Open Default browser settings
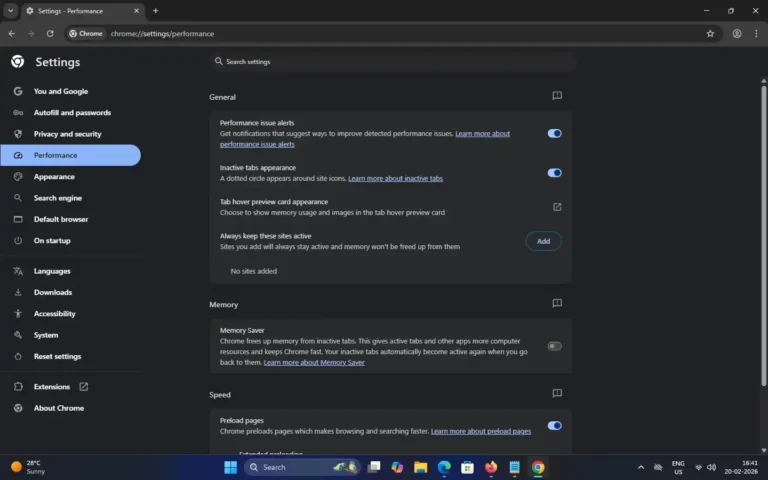Screen dimensions: 768x480 click(x=71, y=219)
